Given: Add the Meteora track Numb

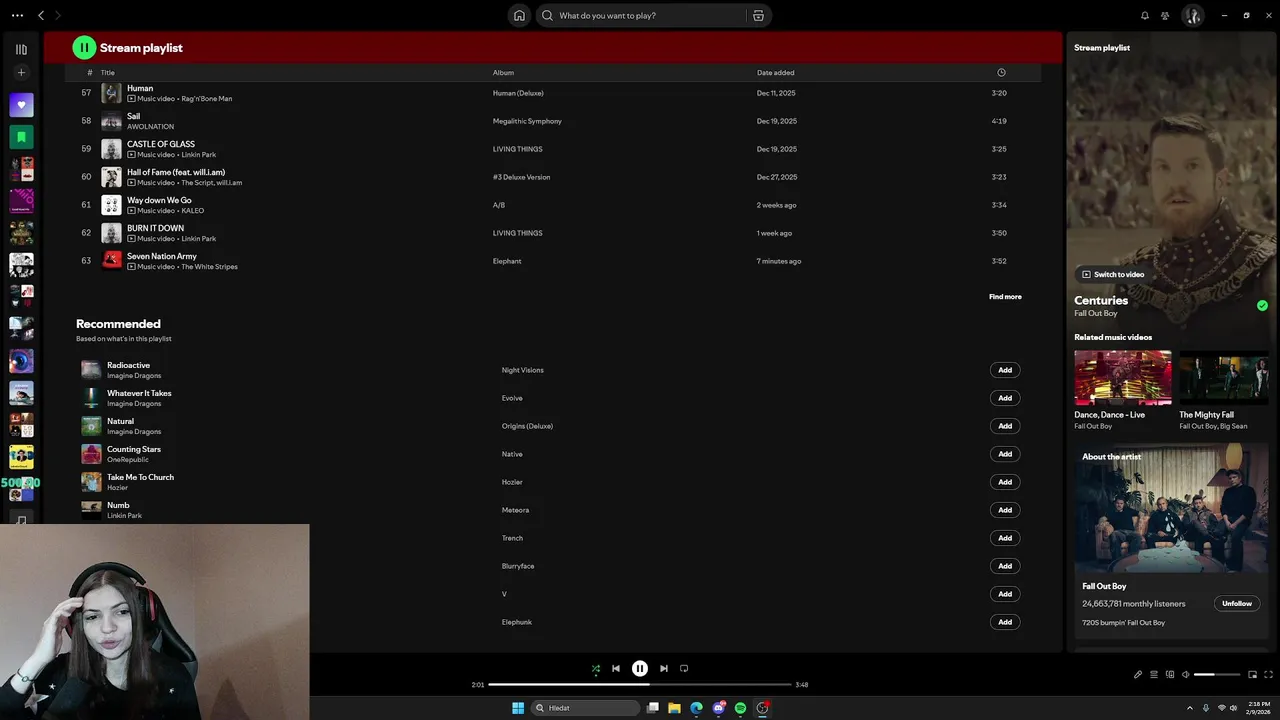Looking at the screenshot, I should click(1005, 510).
